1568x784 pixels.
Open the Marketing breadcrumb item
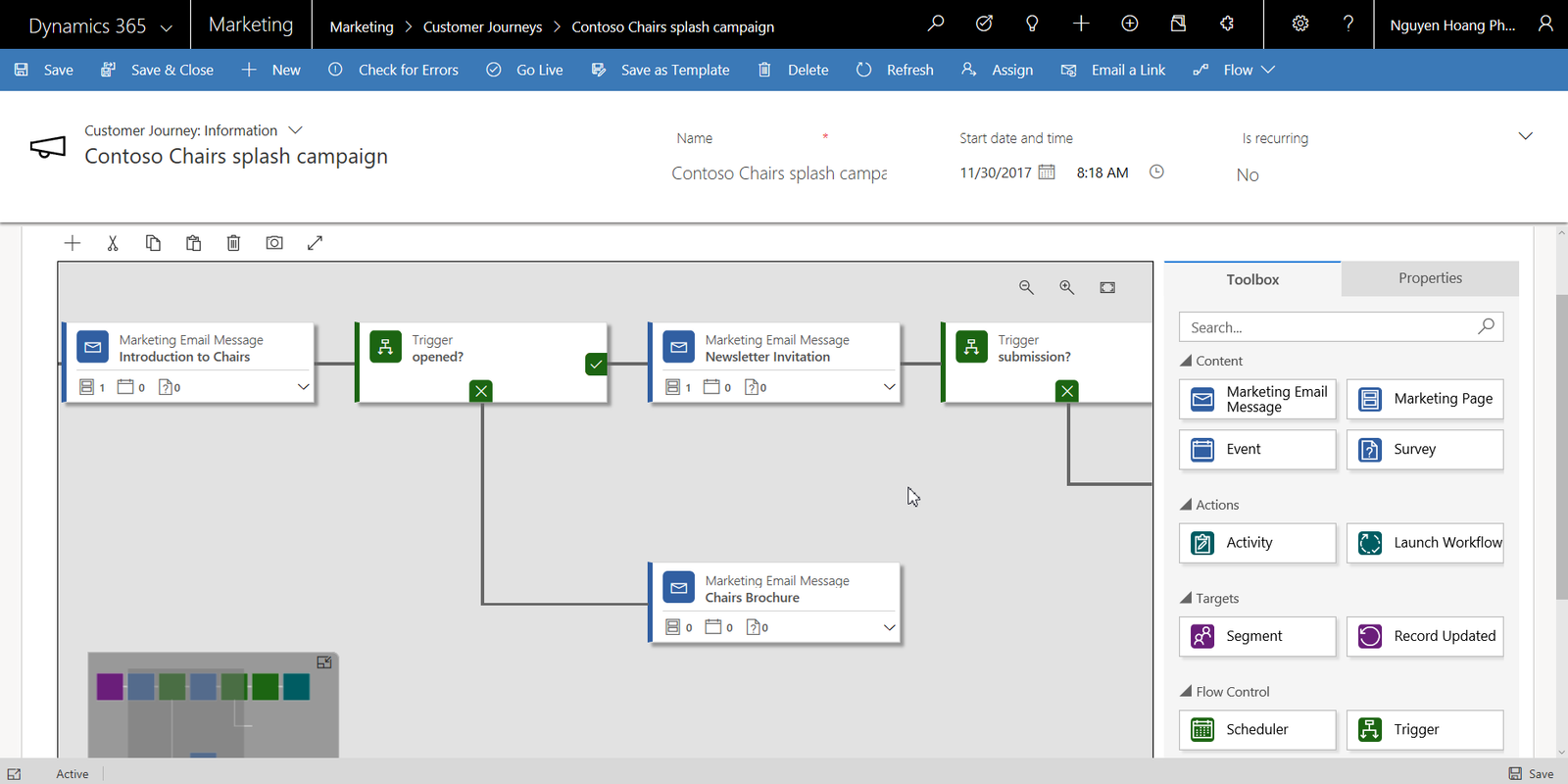(x=362, y=27)
